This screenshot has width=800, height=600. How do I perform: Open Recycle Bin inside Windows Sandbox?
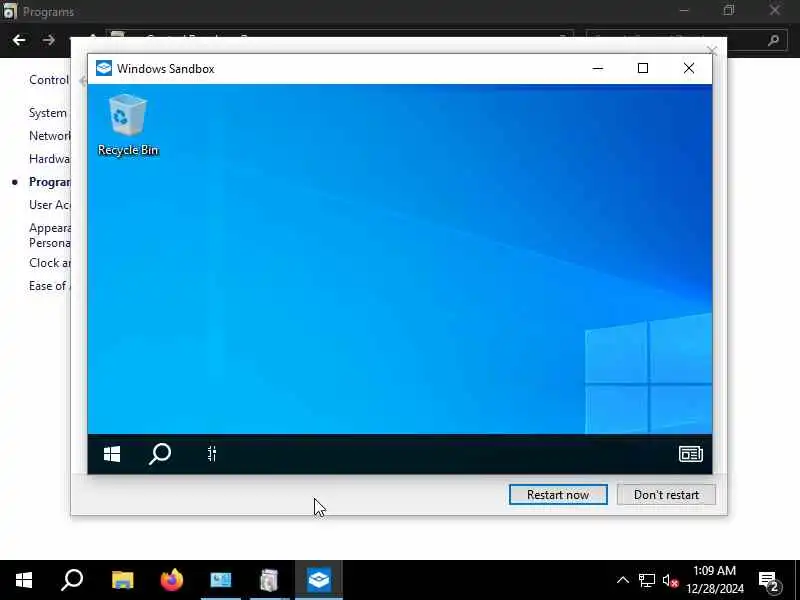(x=128, y=124)
